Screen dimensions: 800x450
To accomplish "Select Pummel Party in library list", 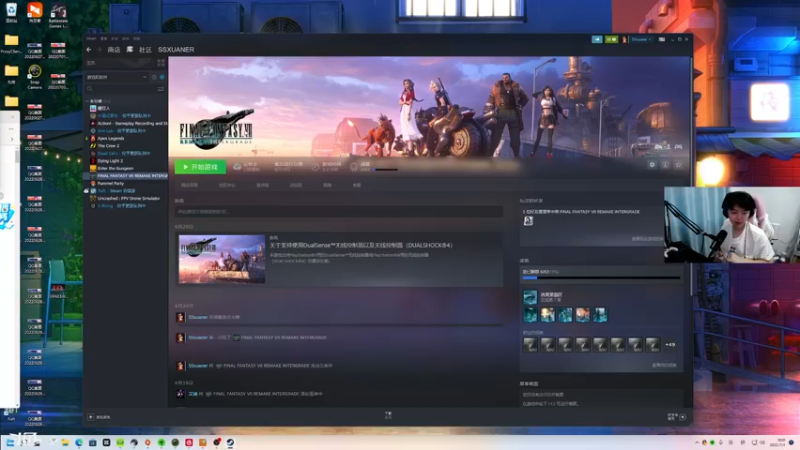I will pos(111,183).
